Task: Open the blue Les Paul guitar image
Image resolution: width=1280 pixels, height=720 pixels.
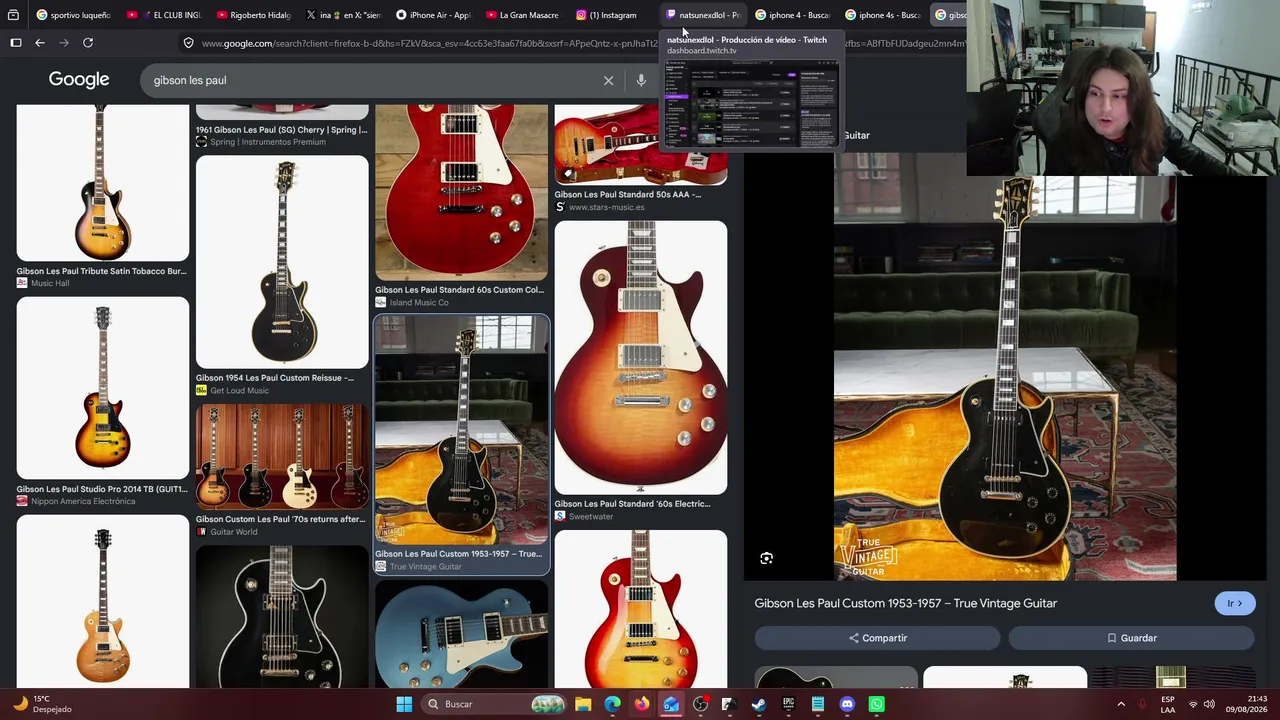Action: pyautogui.click(x=461, y=634)
